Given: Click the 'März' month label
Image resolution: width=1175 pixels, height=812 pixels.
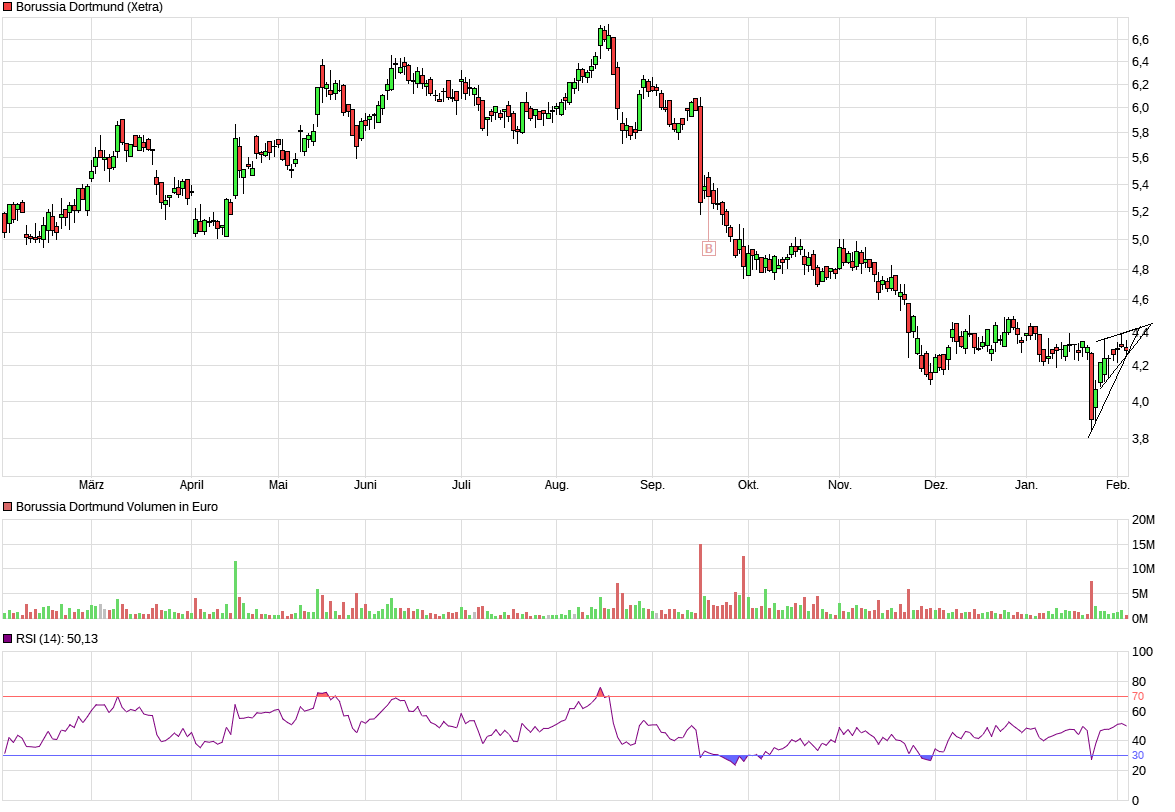Looking at the screenshot, I should (91, 485).
